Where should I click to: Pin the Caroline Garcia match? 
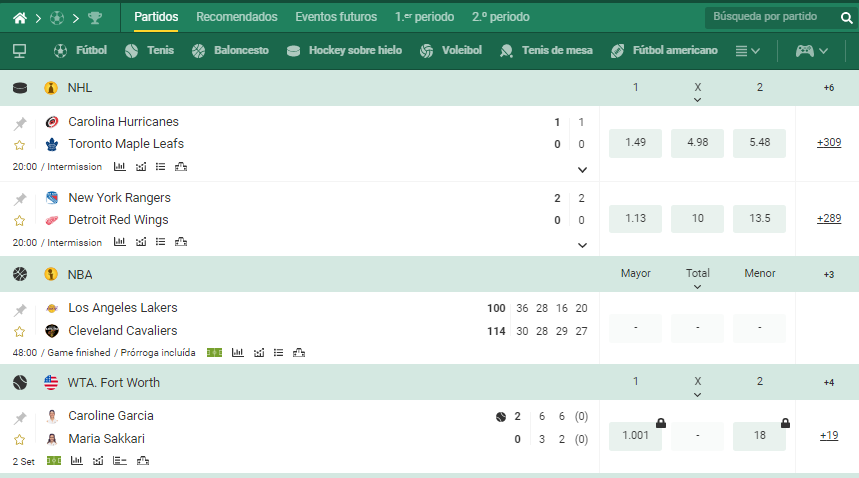(x=20, y=418)
